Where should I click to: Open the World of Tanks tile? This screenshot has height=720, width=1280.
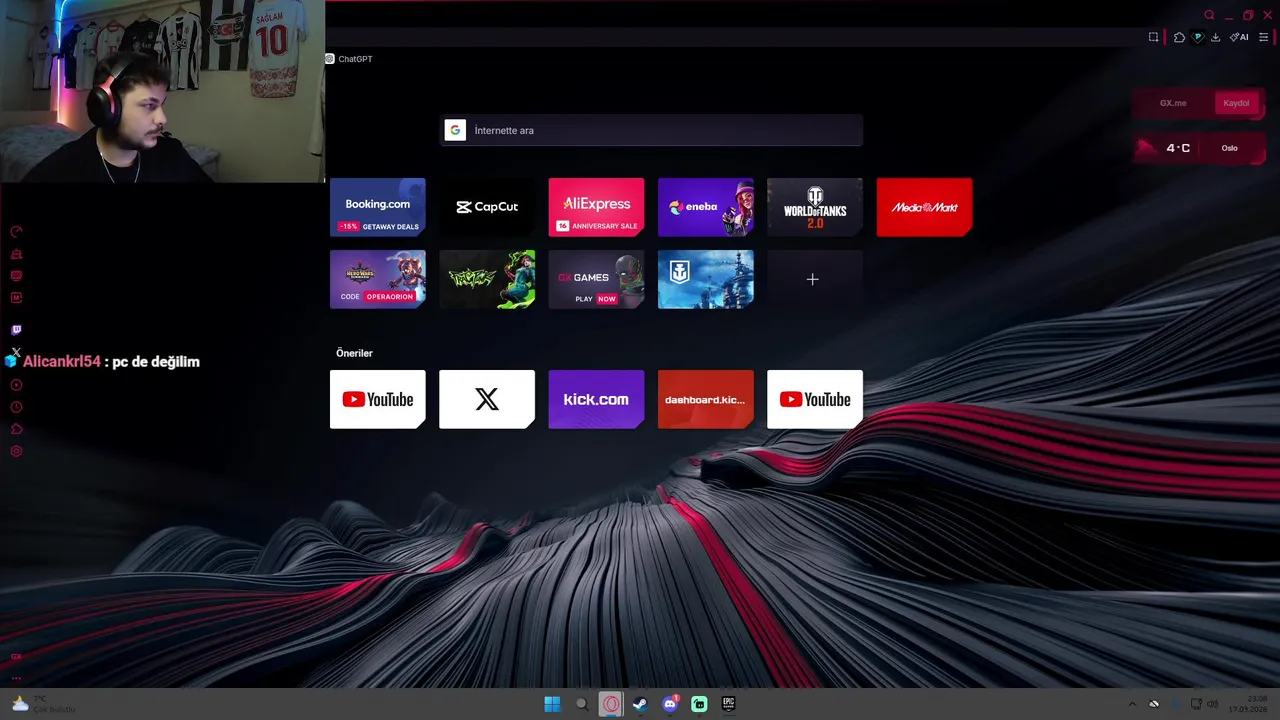[815, 207]
